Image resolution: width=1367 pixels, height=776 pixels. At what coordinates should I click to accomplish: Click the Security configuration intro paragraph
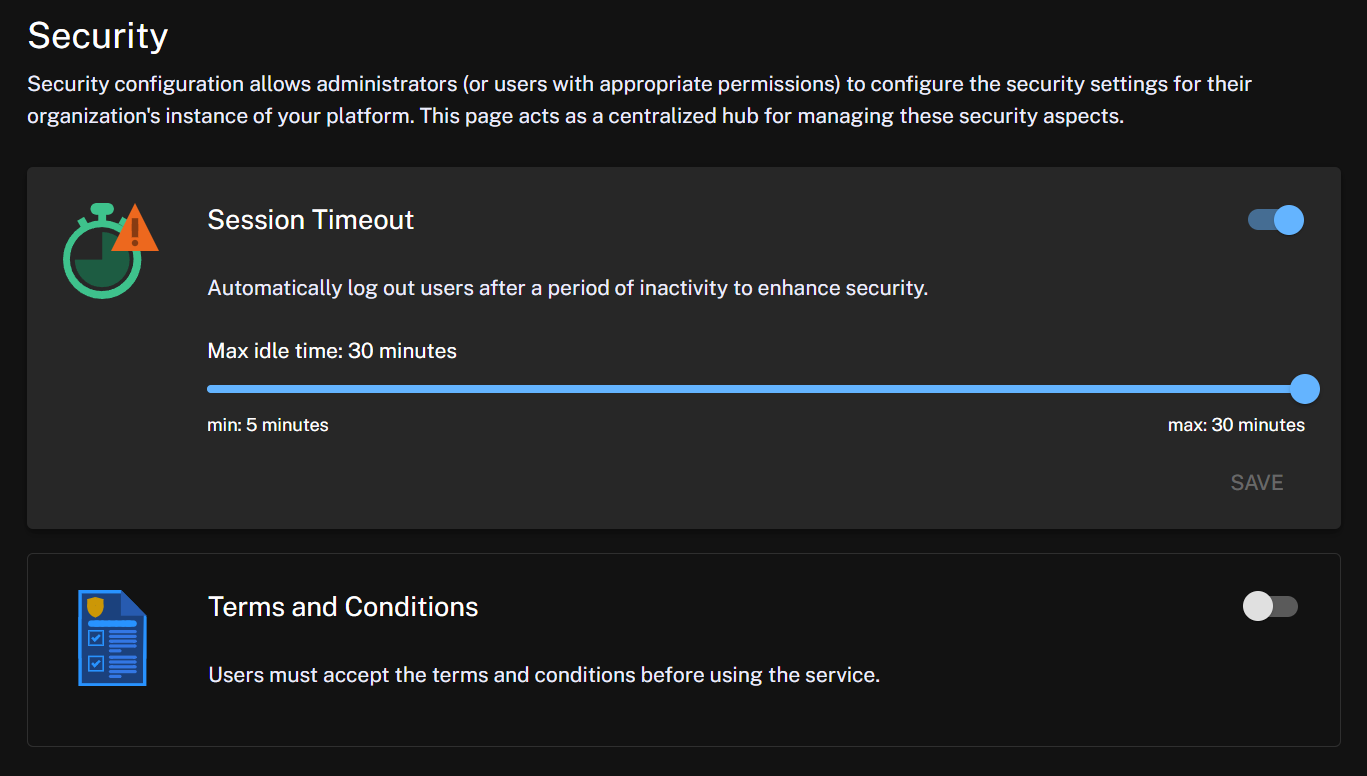[639, 100]
